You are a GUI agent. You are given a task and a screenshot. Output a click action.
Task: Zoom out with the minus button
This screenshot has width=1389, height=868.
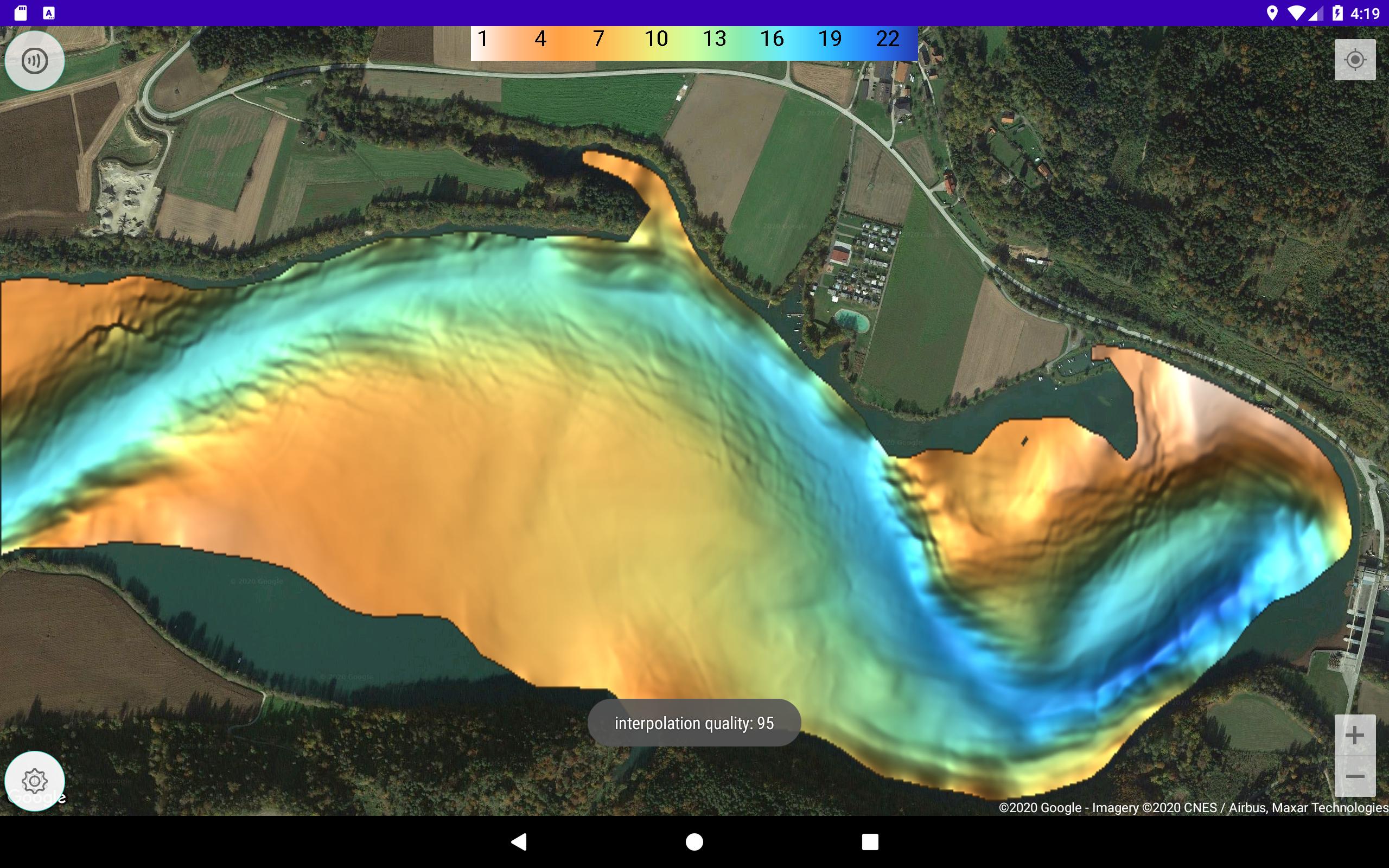tap(1355, 777)
